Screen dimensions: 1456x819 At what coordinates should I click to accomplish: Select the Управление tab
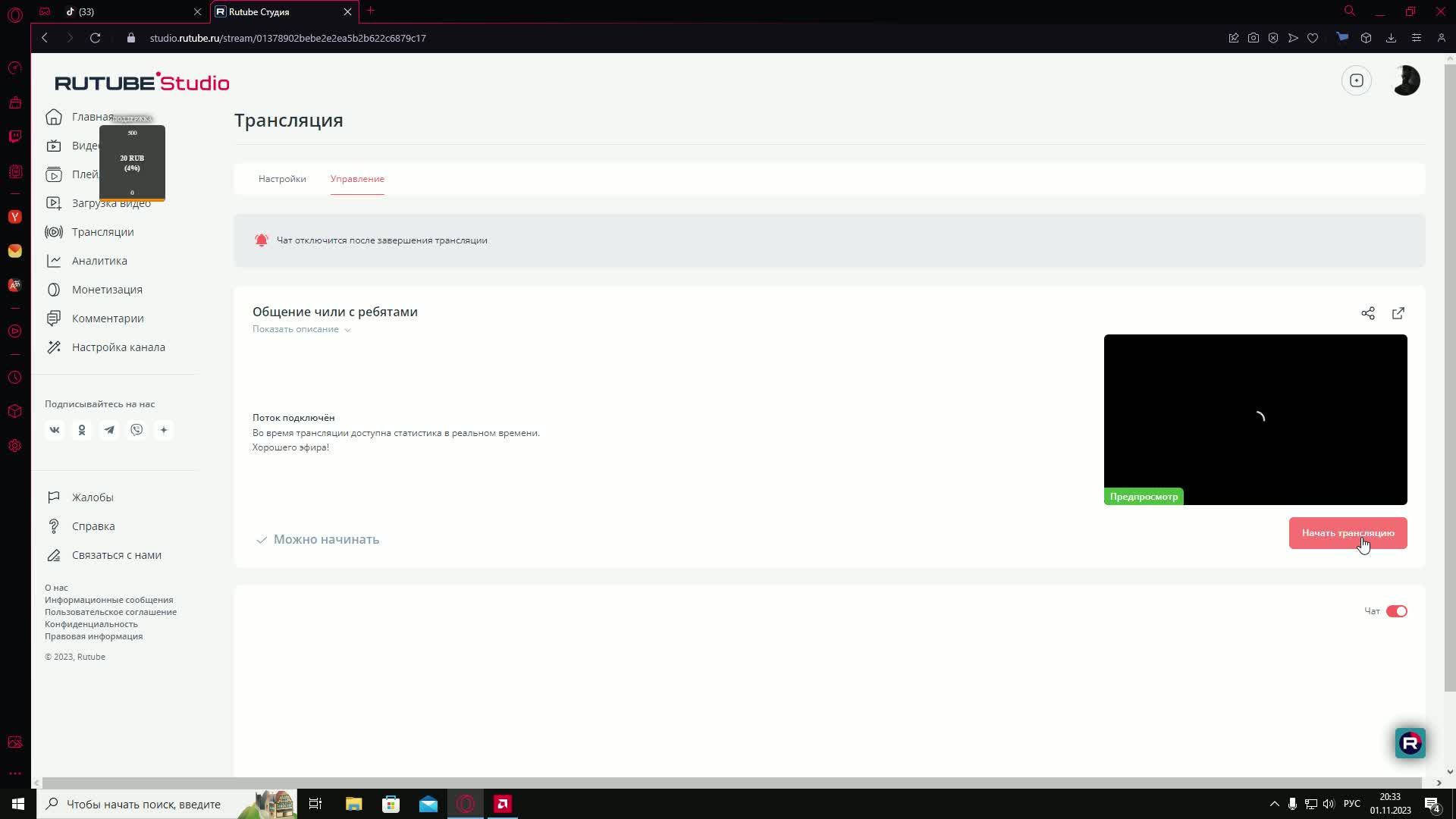pos(357,179)
